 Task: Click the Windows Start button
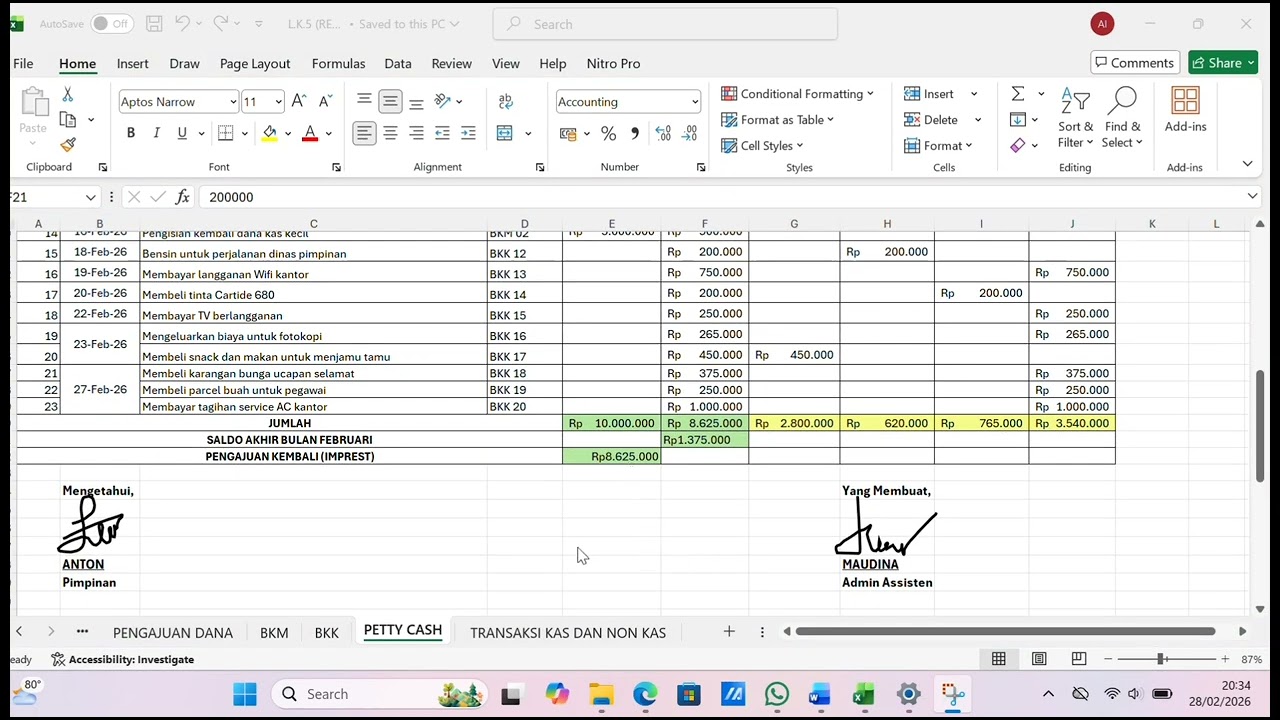tap(245, 694)
